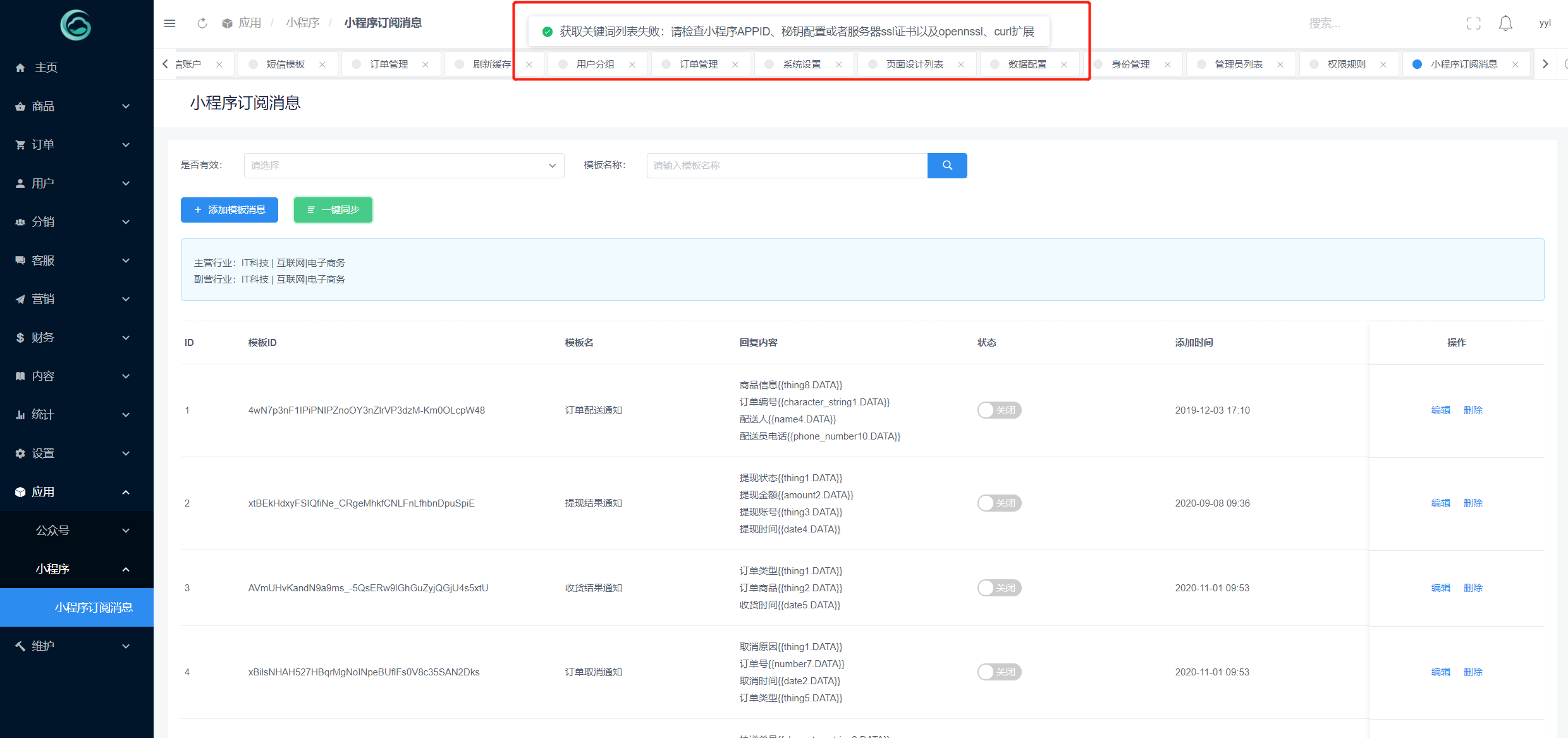Expand the 用户 sidebar menu

[77, 183]
